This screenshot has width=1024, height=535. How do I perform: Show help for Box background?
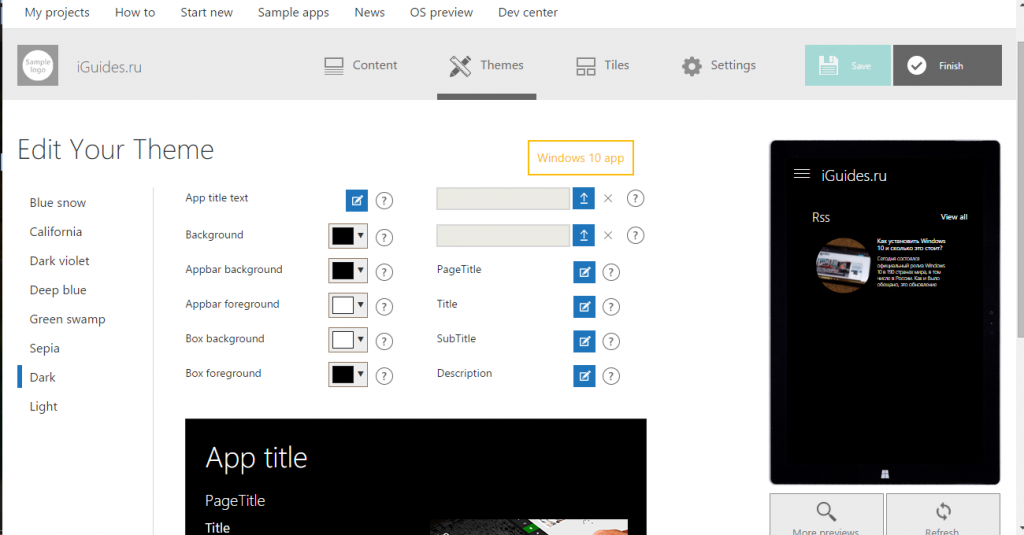tap(385, 342)
